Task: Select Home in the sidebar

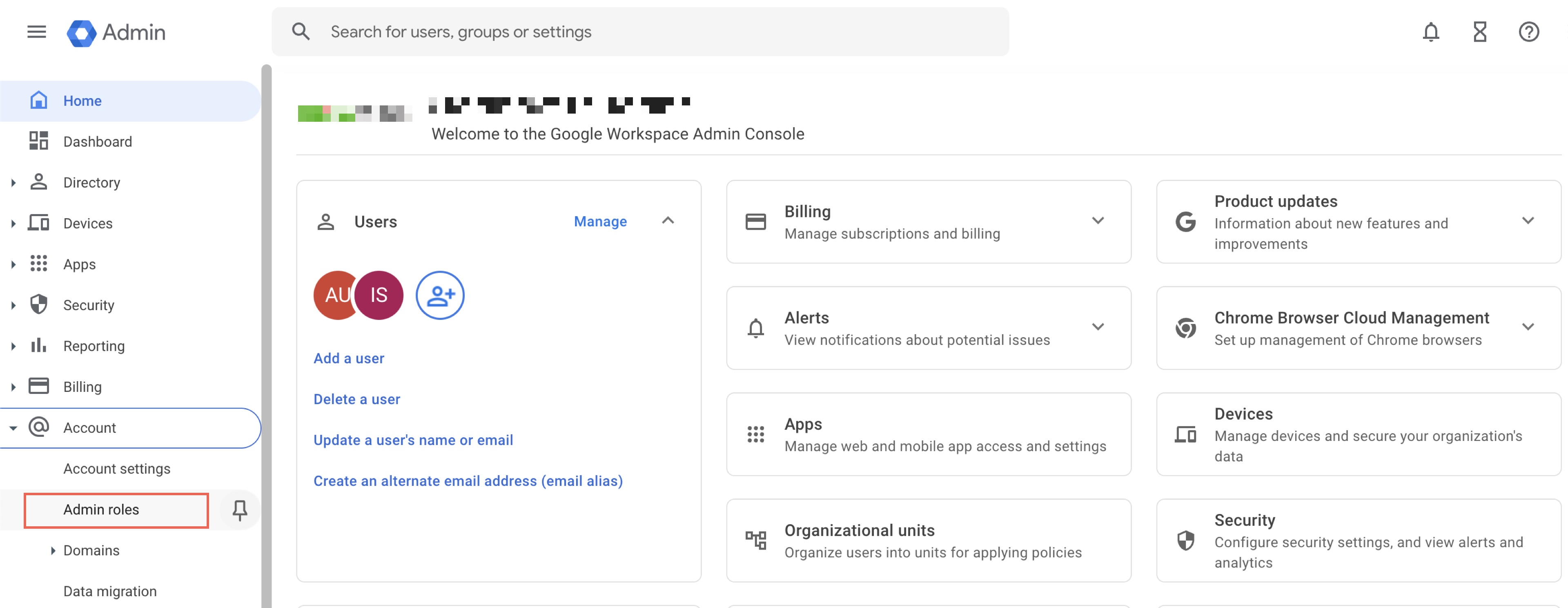Action: [x=130, y=101]
